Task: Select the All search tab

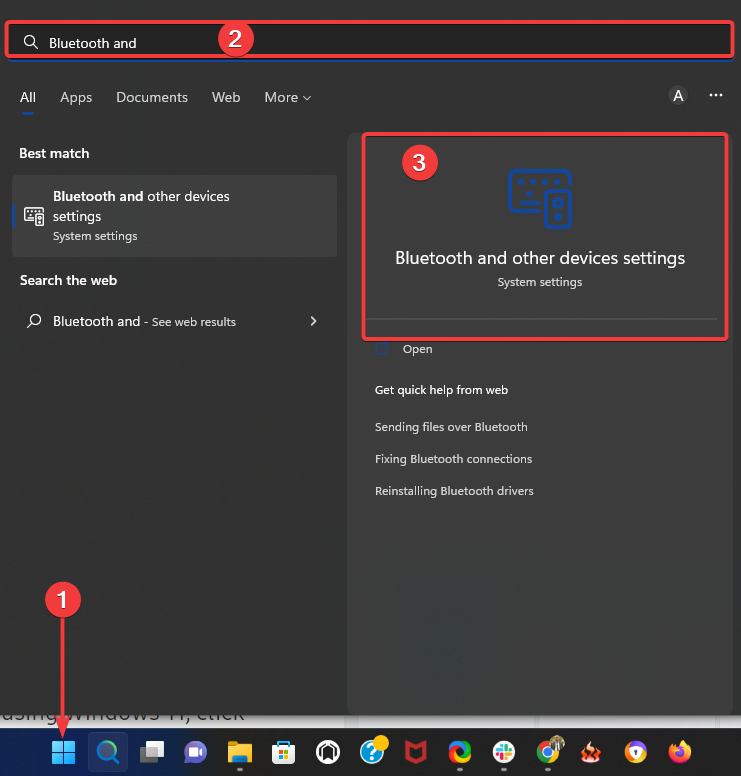Action: 28,97
